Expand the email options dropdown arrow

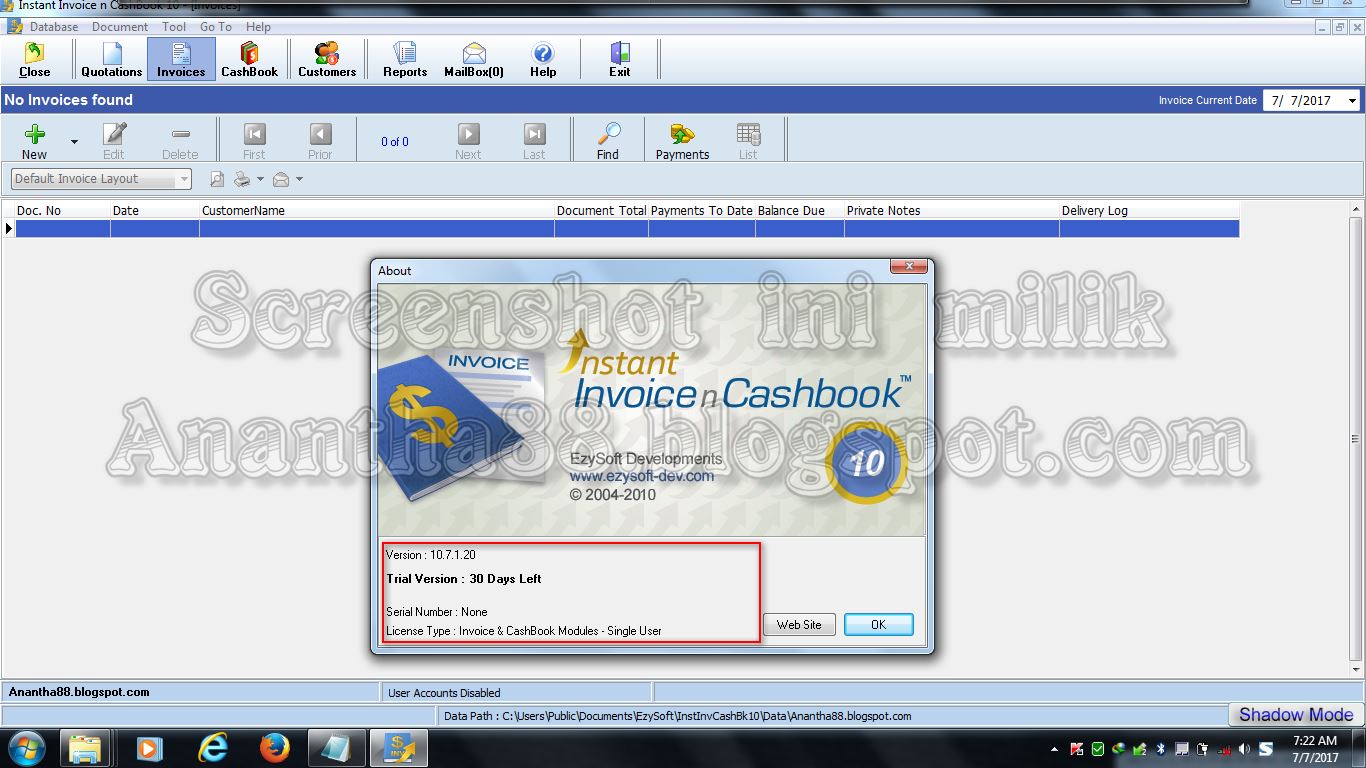pyautogui.click(x=299, y=179)
